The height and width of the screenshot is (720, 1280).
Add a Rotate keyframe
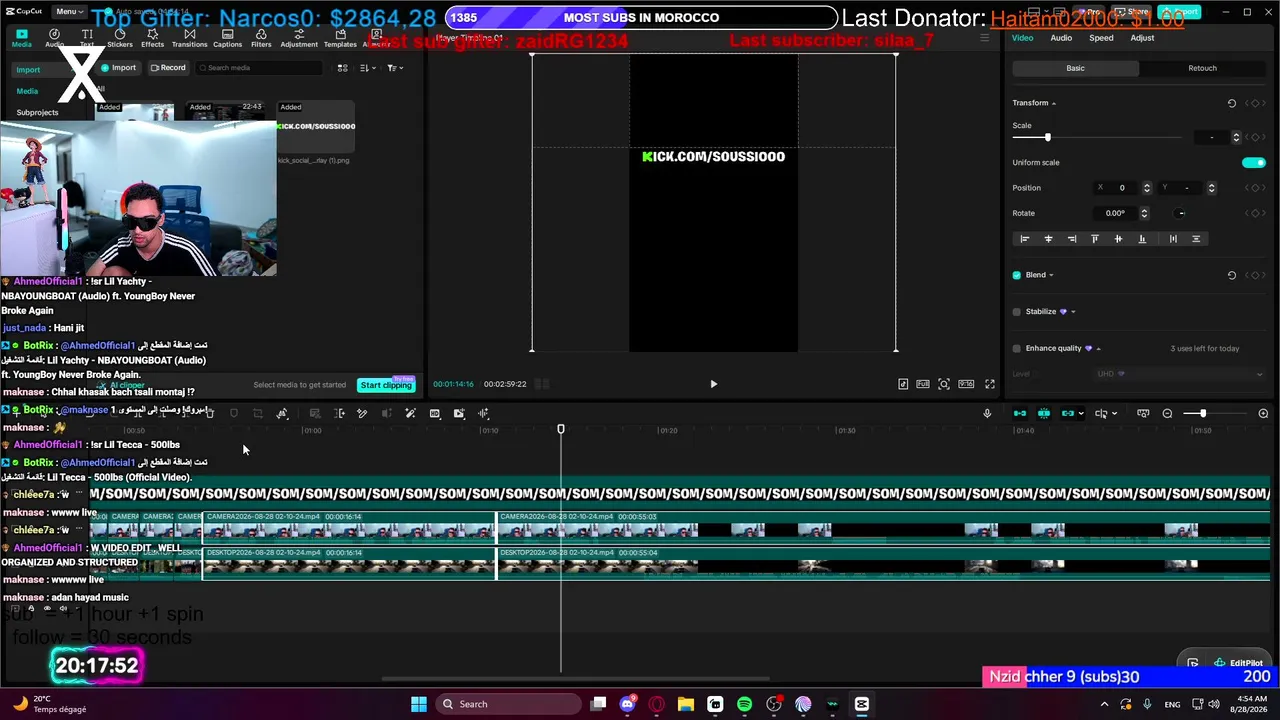[1255, 213]
